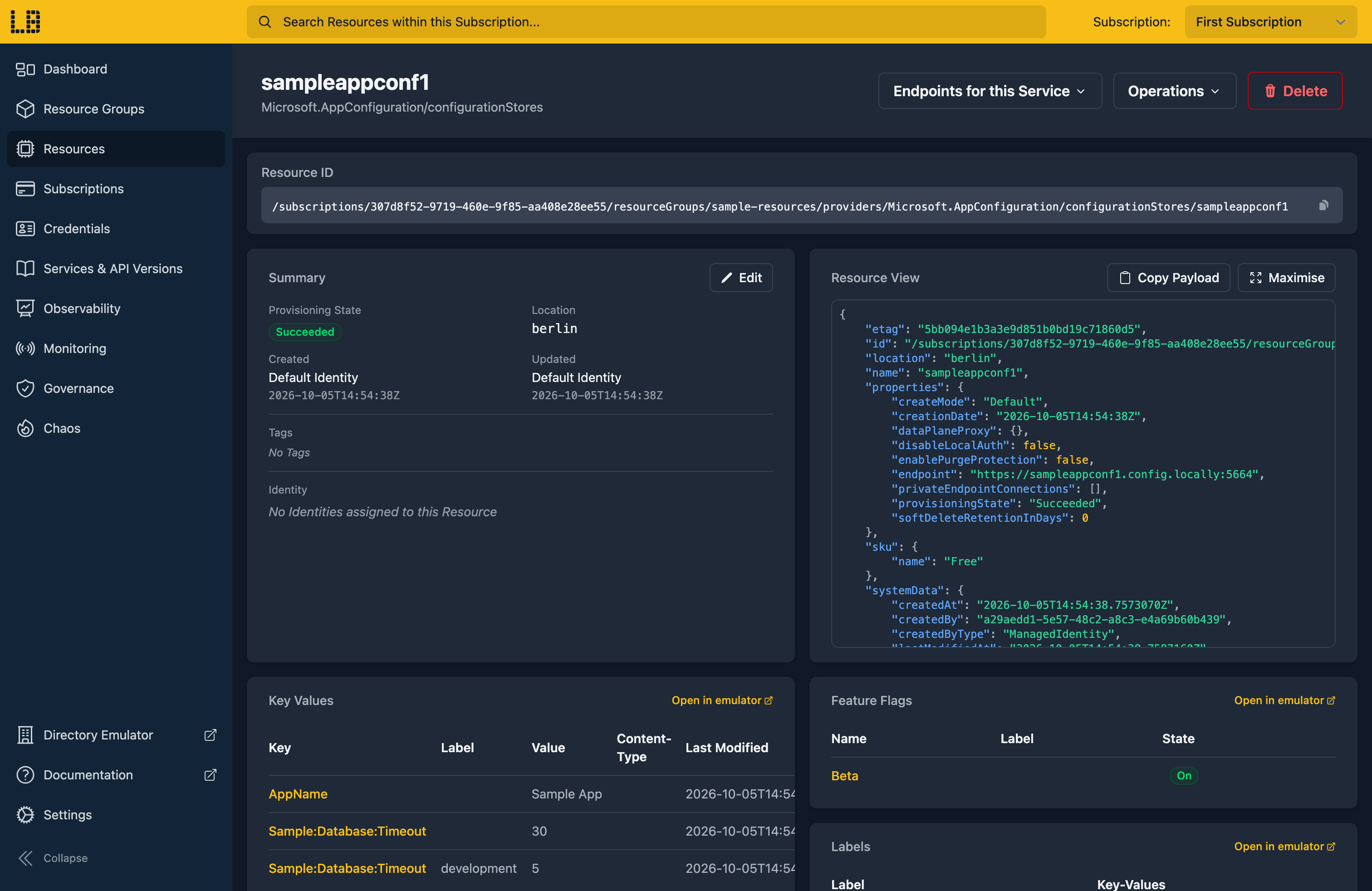Viewport: 1372px width, 891px height.
Task: Click the Chaos flame icon
Action: [x=25, y=428]
